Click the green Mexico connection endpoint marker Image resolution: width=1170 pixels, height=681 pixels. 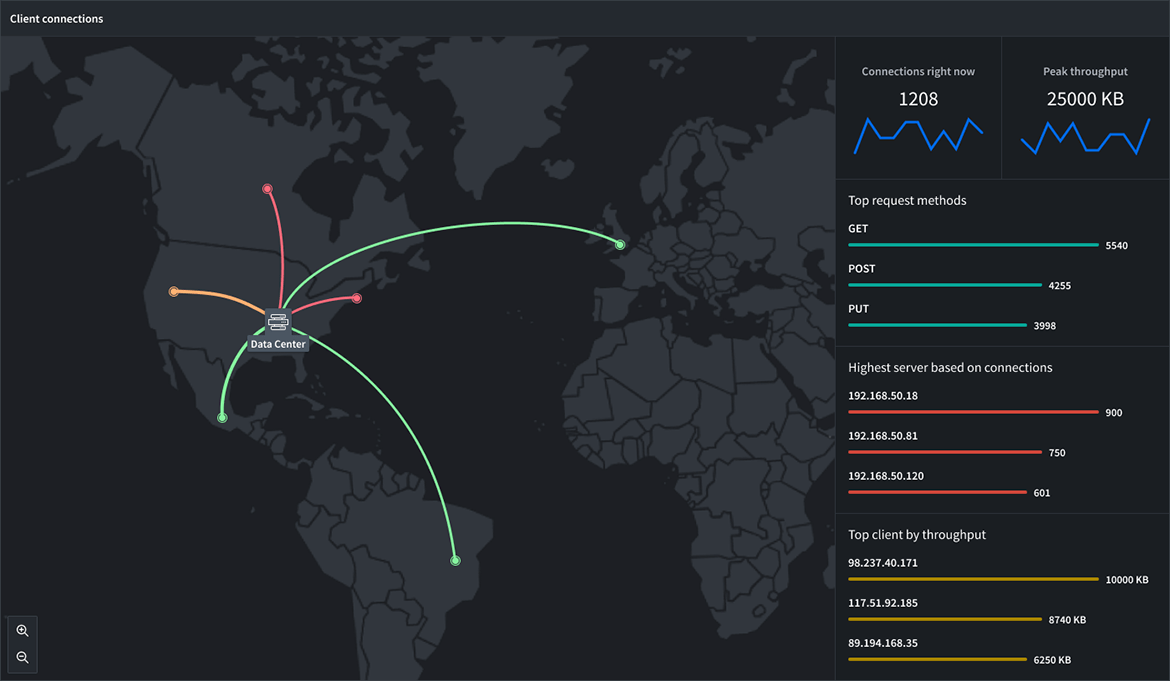coord(222,418)
